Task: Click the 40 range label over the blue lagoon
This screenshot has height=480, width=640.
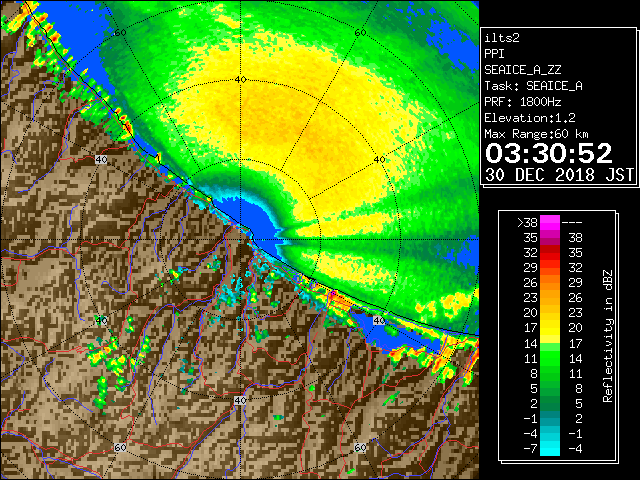Action: (379, 320)
